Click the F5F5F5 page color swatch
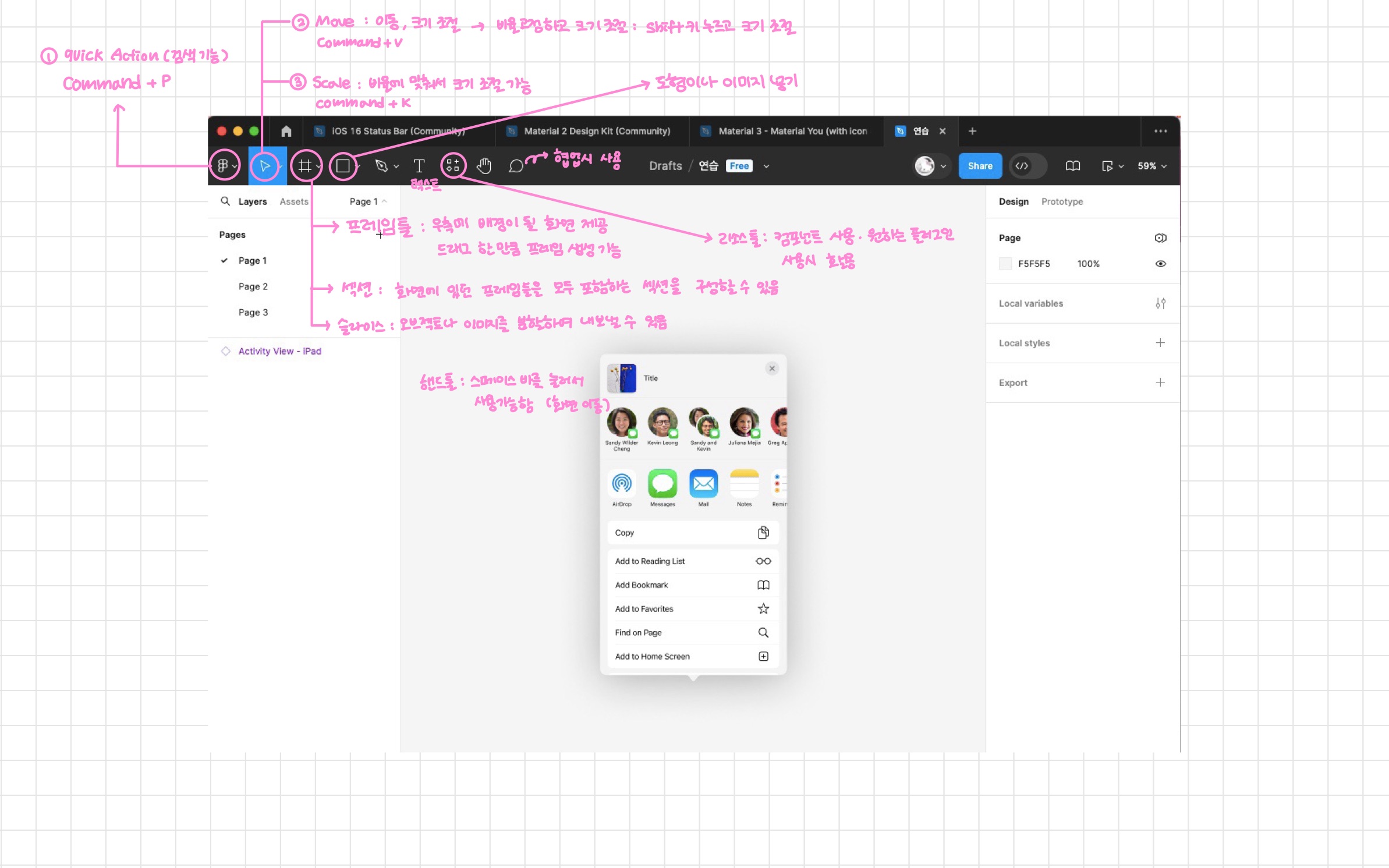The height and width of the screenshot is (868, 1389). pos(1005,264)
